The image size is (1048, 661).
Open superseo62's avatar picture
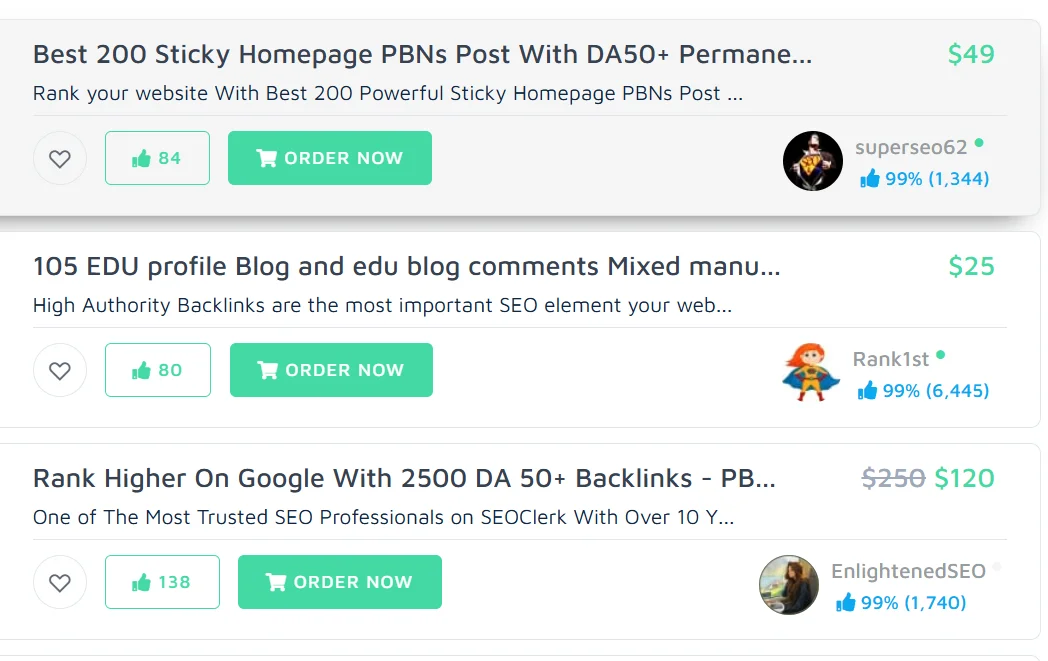click(x=812, y=161)
